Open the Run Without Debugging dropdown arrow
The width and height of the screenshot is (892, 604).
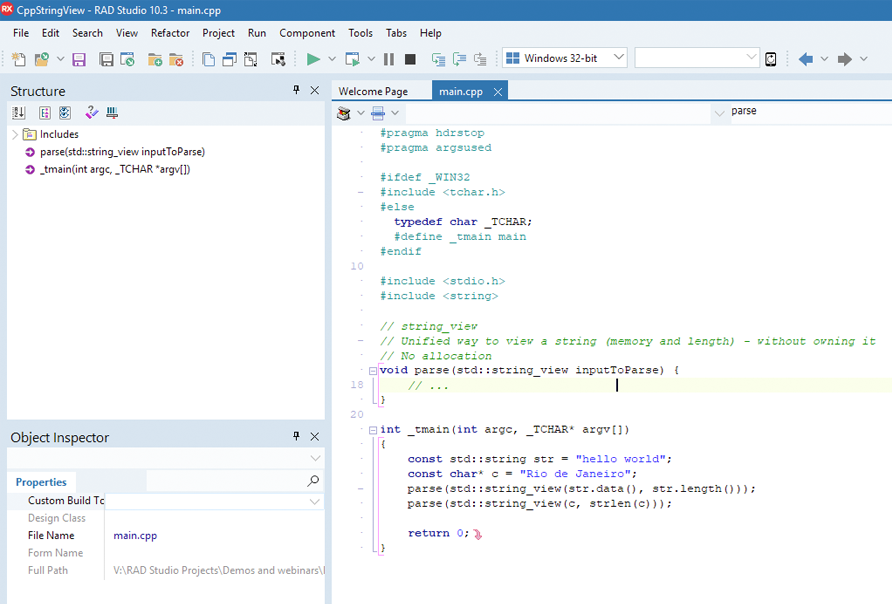tap(371, 59)
